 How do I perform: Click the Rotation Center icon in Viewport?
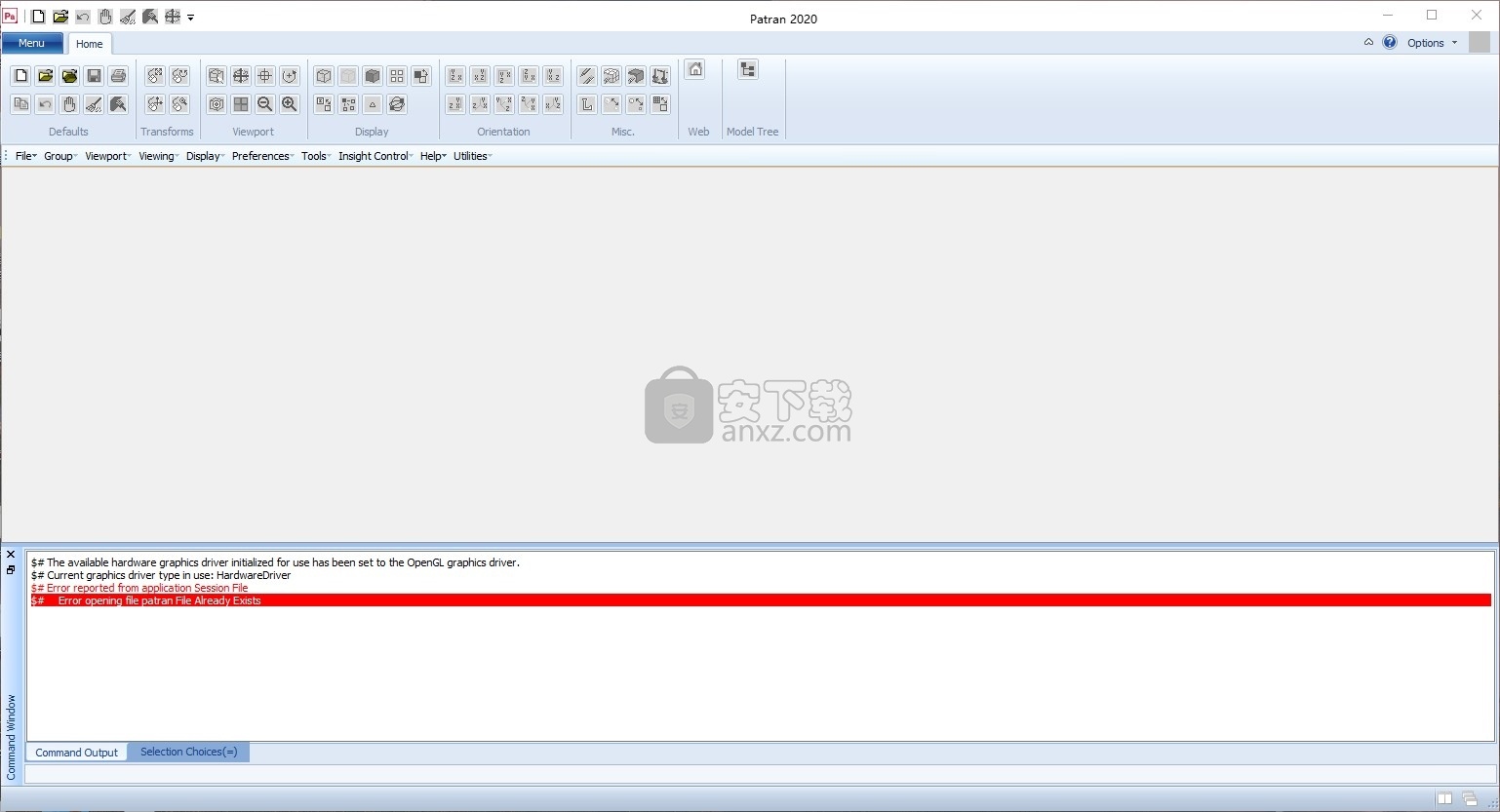(x=290, y=76)
